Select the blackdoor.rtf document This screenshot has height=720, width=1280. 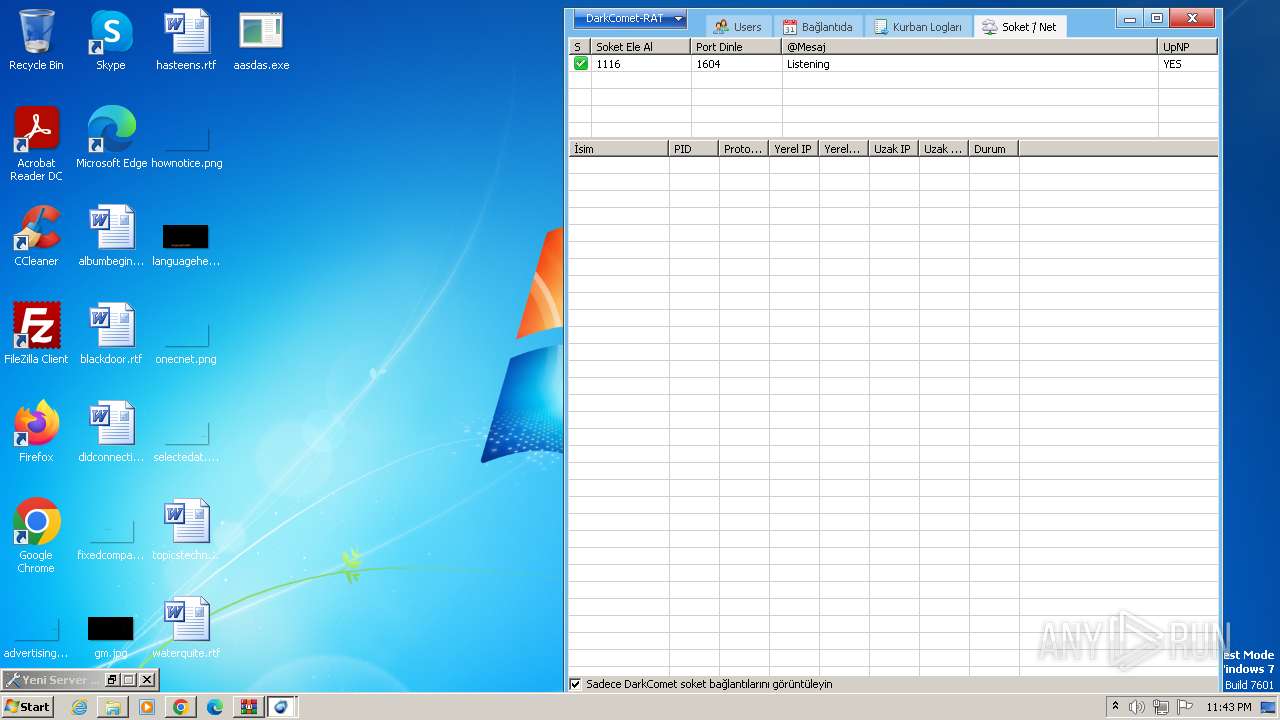pos(111,334)
